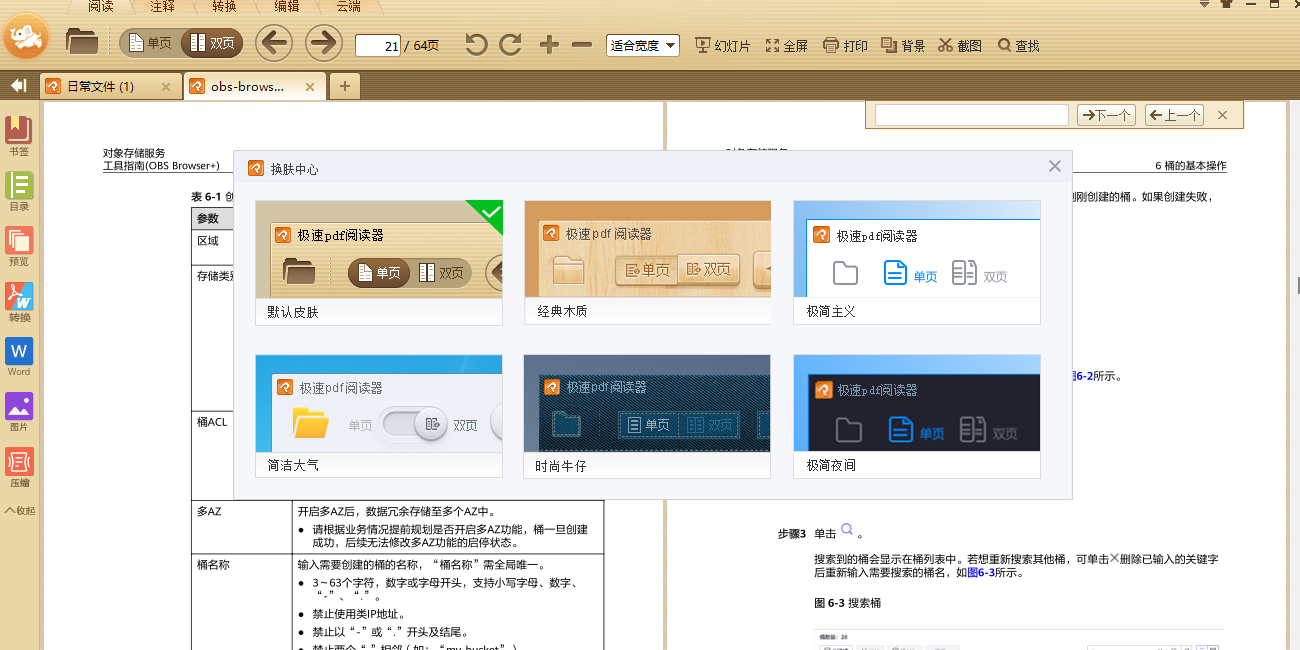
Task: Take a screenshot (截图)
Action: click(x=960, y=46)
